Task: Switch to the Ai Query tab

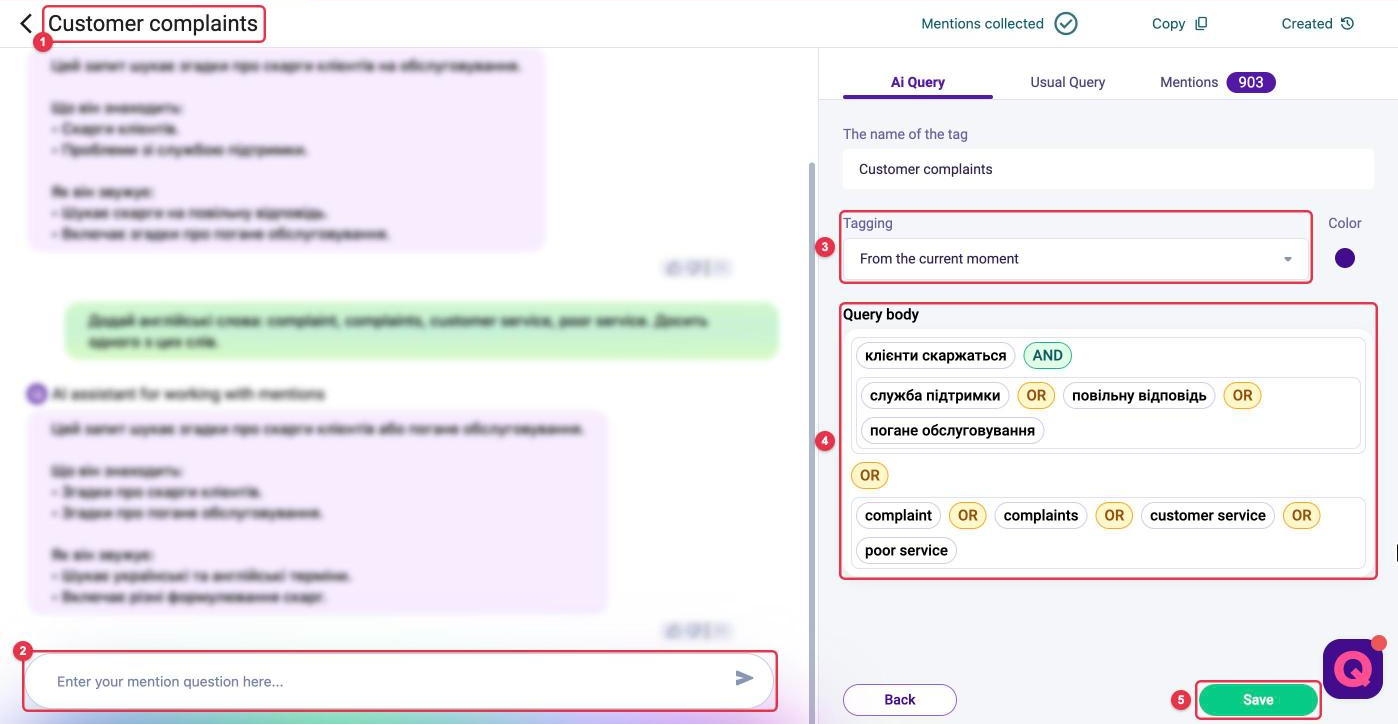Action: click(x=918, y=82)
